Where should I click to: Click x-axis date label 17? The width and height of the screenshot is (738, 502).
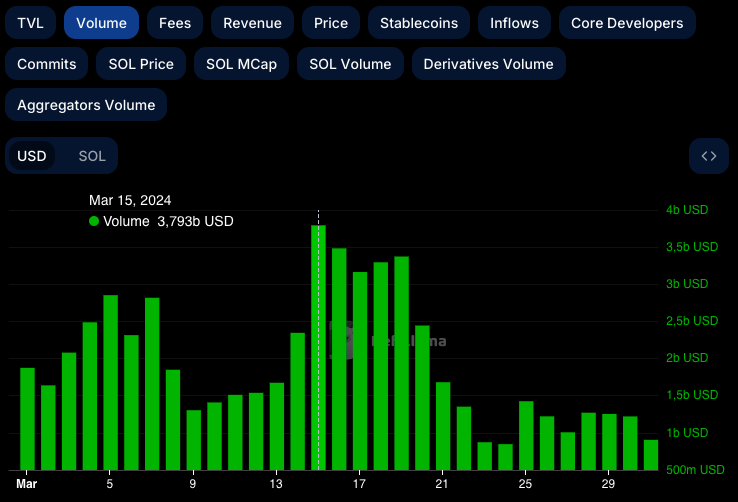pyautogui.click(x=359, y=484)
